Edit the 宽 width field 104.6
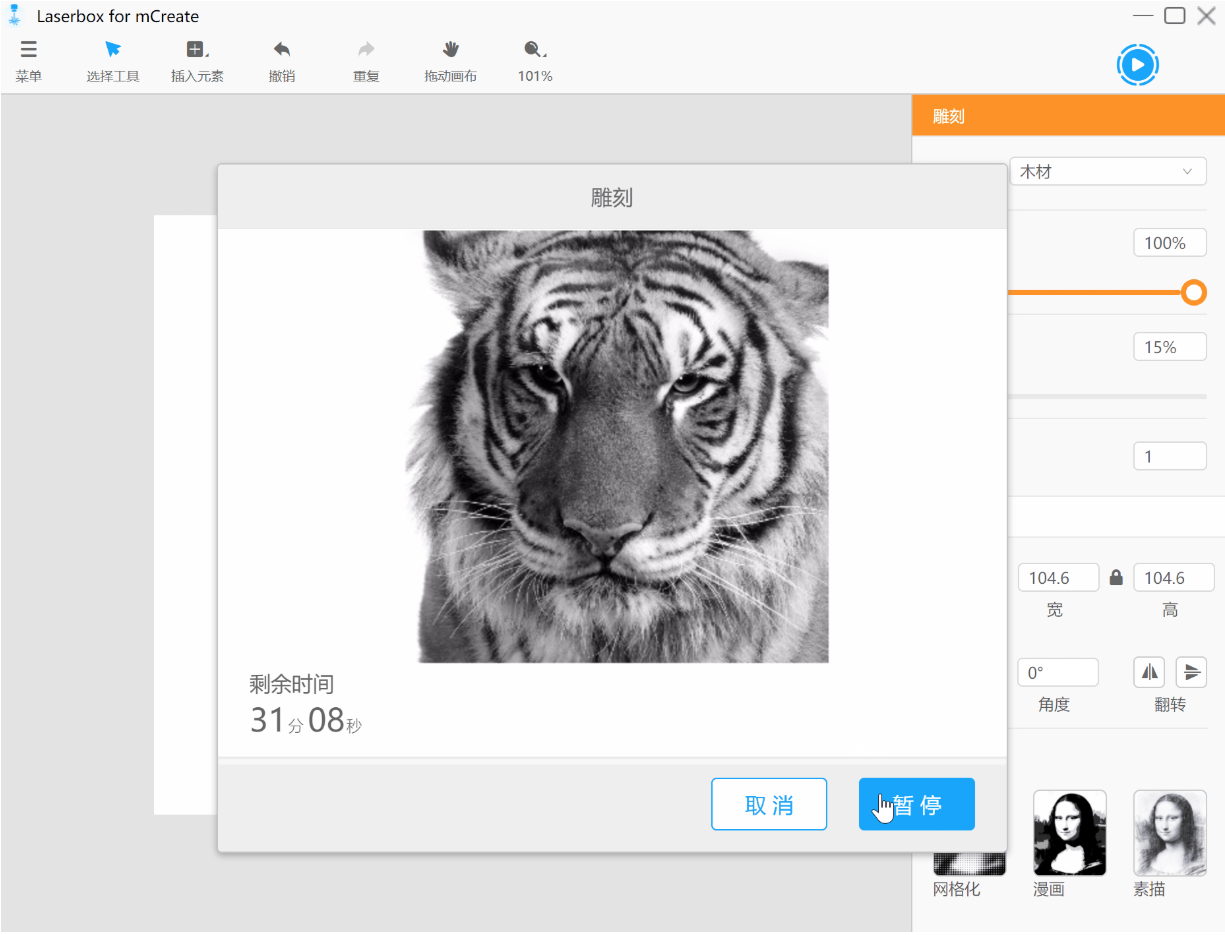 pos(1058,578)
